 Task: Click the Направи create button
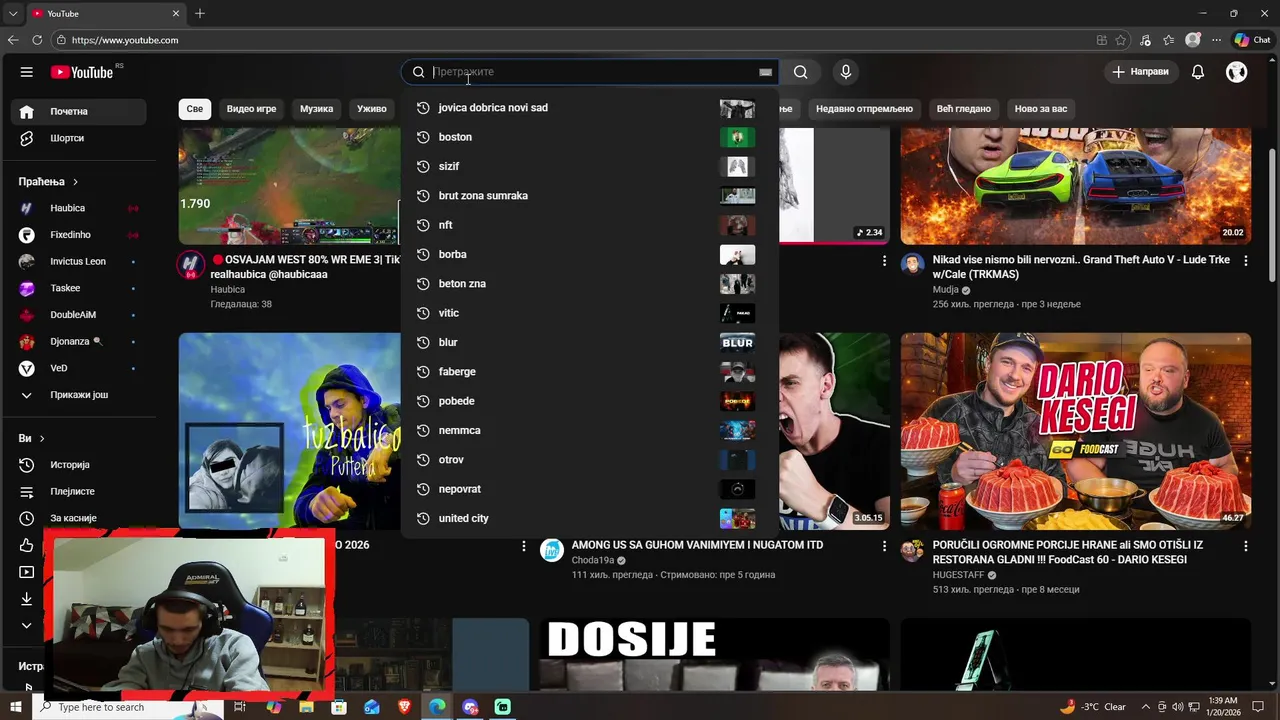coord(1140,72)
